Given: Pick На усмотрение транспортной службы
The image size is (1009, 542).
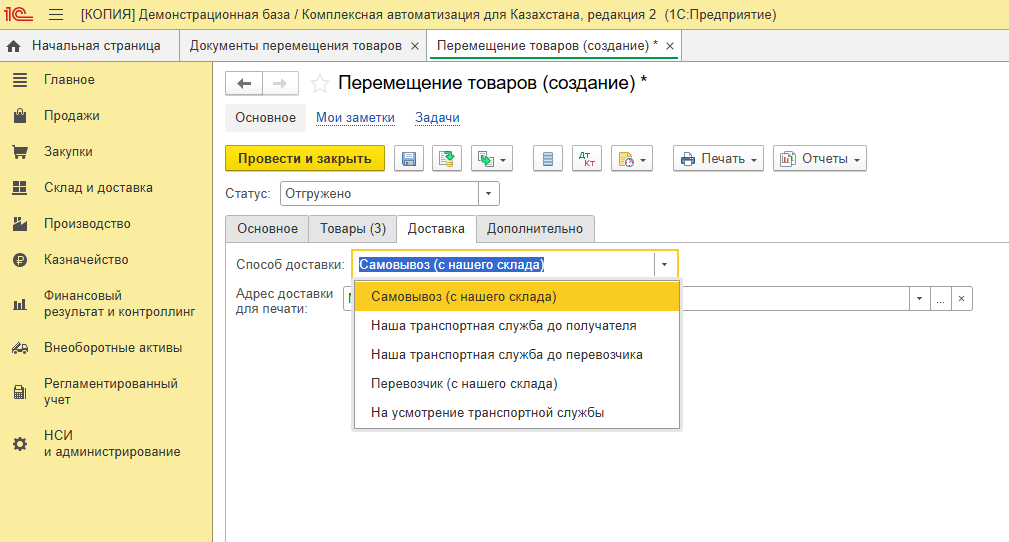Looking at the screenshot, I should [x=487, y=413].
